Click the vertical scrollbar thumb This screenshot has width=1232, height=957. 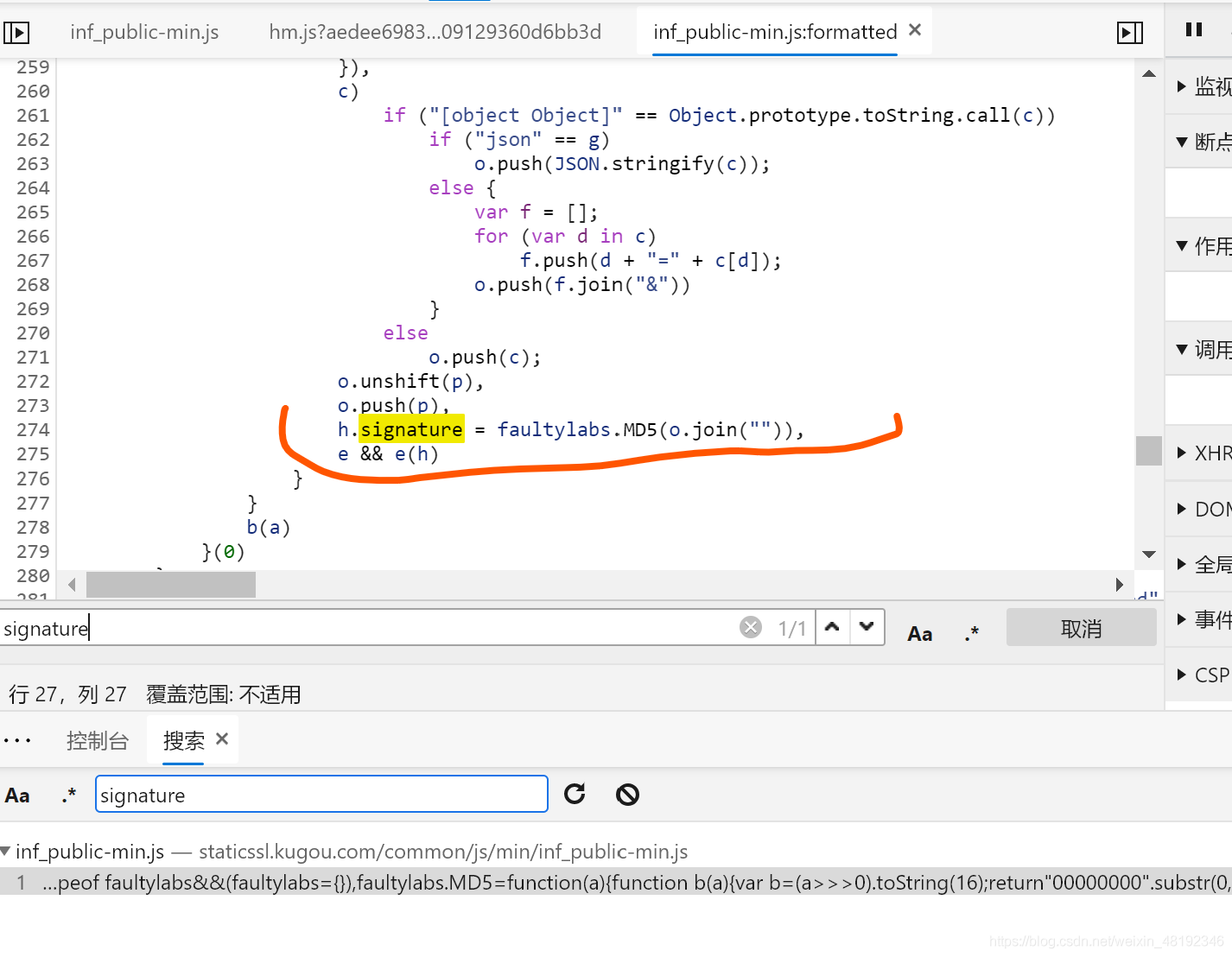[x=1149, y=451]
